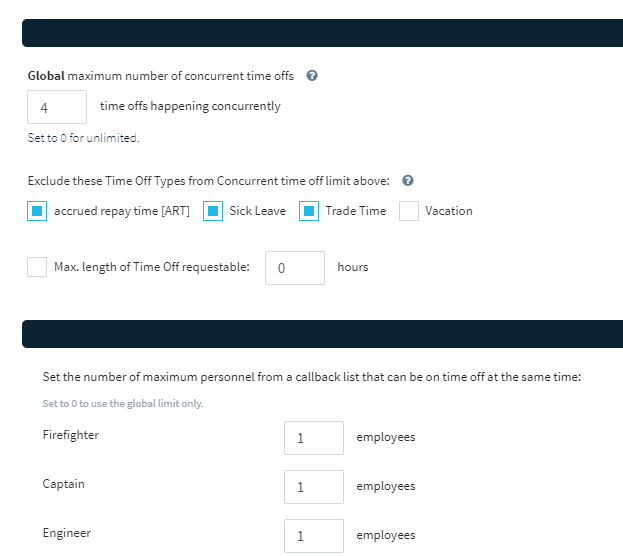
Task: Click the Vacation label text
Action: (x=449, y=211)
